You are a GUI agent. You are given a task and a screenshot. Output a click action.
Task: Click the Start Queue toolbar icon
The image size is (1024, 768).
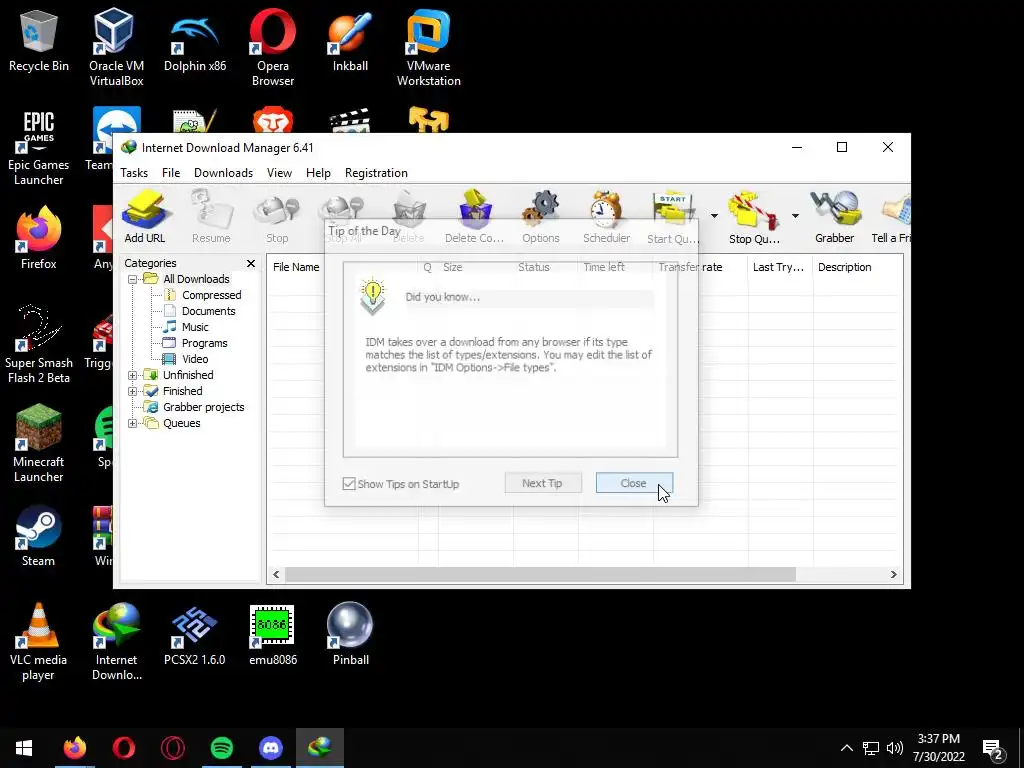tap(673, 217)
